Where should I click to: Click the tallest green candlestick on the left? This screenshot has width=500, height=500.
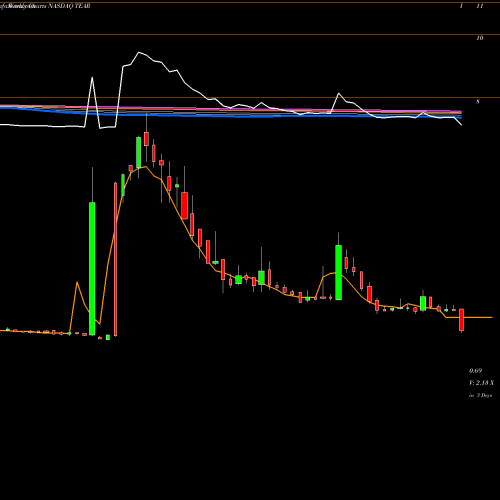pyautogui.click(x=92, y=268)
